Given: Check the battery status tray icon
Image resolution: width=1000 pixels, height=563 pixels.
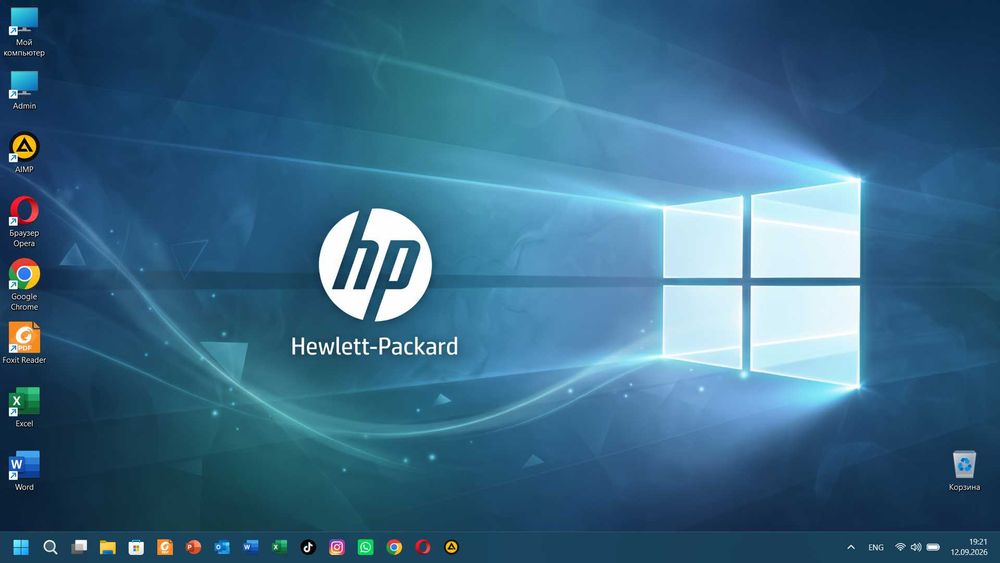Looking at the screenshot, I should coord(933,547).
